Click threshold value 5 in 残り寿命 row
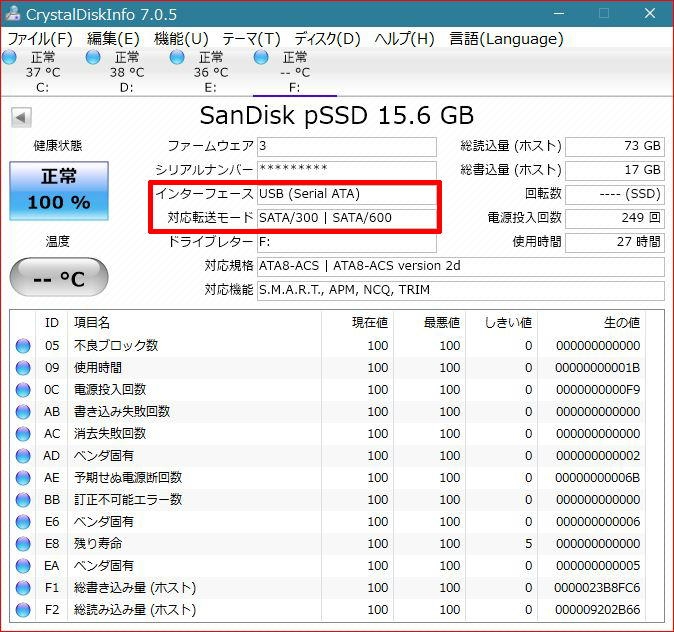Viewport: 674px width, 632px height. click(528, 543)
